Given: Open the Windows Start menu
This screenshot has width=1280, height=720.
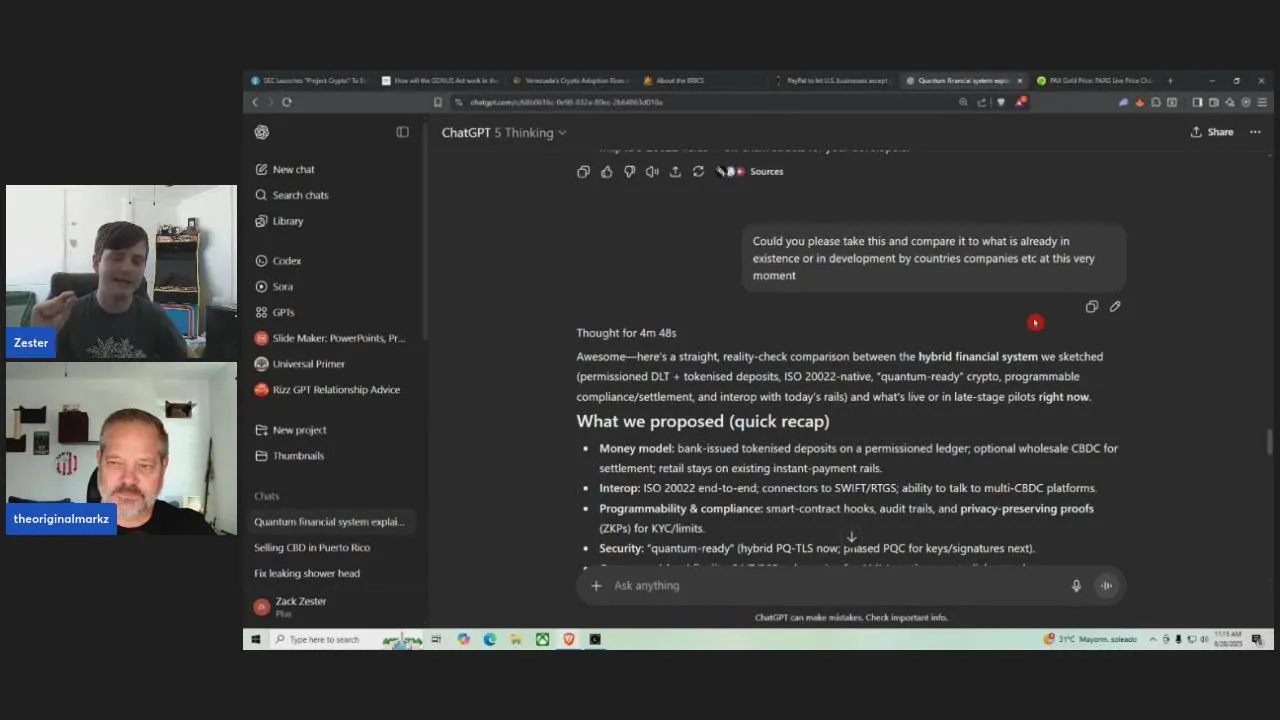Looking at the screenshot, I should [255, 639].
